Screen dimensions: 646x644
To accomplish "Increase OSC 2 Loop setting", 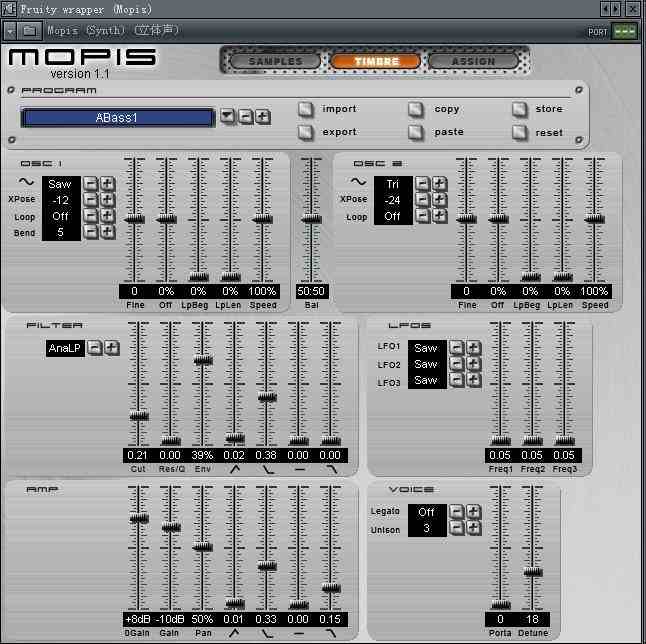I will point(439,216).
